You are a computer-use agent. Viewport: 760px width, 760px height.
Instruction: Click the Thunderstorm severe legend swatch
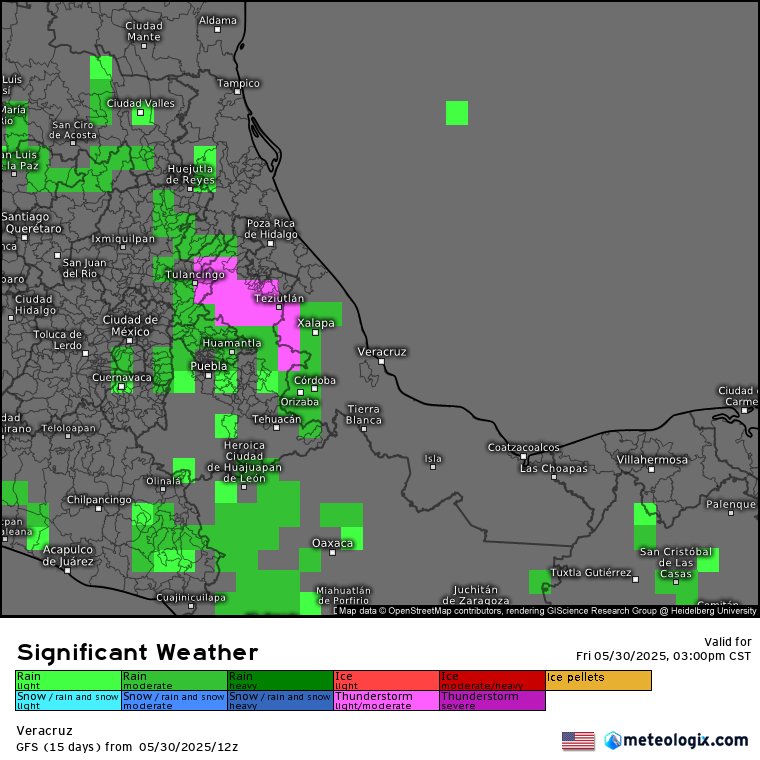[493, 701]
